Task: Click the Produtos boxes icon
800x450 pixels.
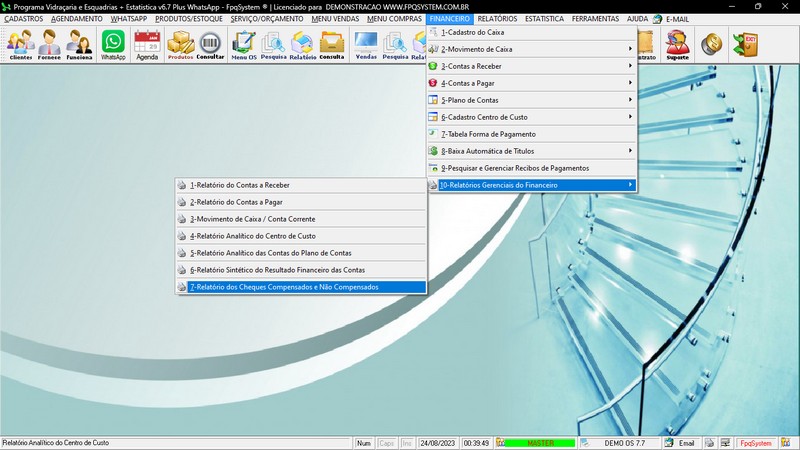Action: coord(180,44)
